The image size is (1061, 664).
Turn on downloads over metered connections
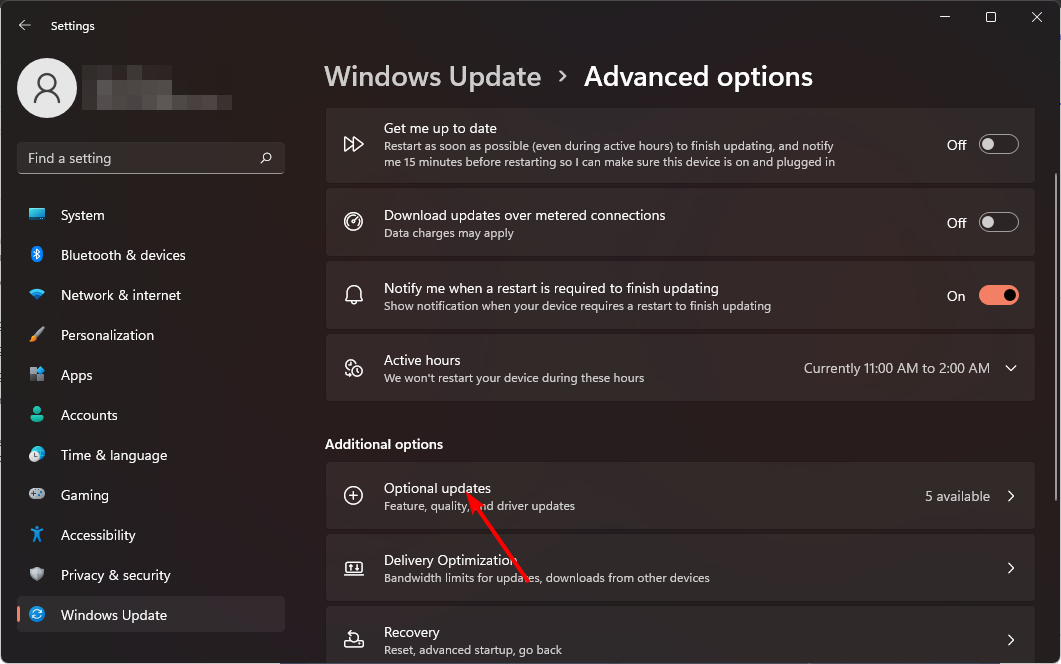point(998,222)
